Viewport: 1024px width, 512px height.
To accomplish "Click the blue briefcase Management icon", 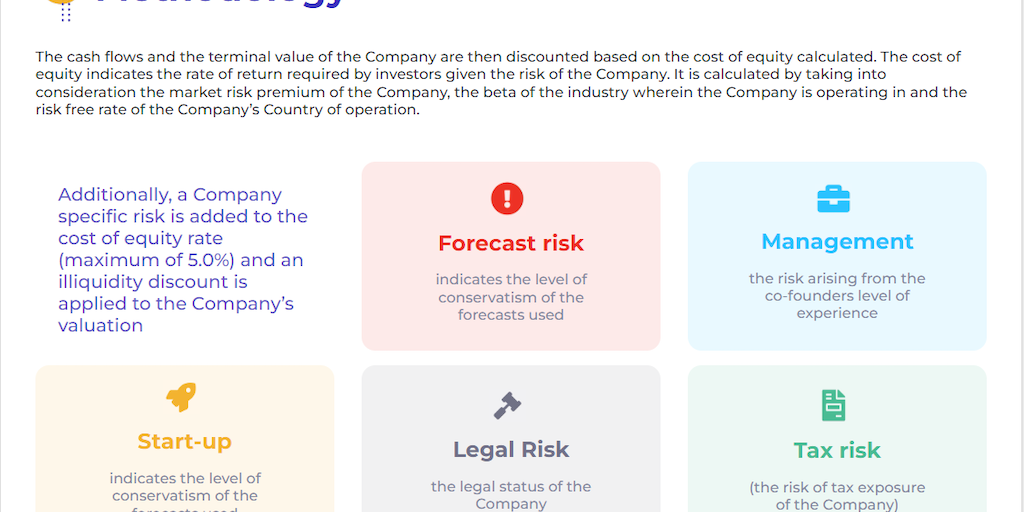I will [833, 198].
